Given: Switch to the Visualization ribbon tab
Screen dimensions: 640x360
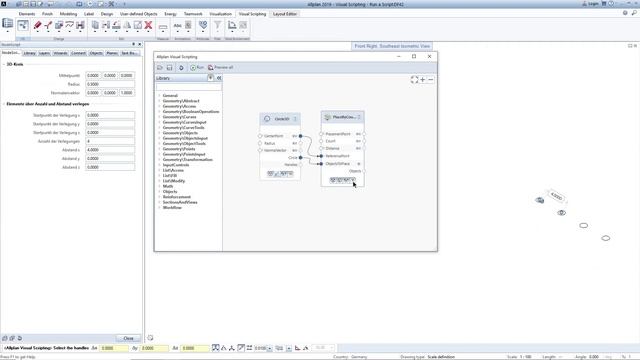Looking at the screenshot, I should point(220,14).
